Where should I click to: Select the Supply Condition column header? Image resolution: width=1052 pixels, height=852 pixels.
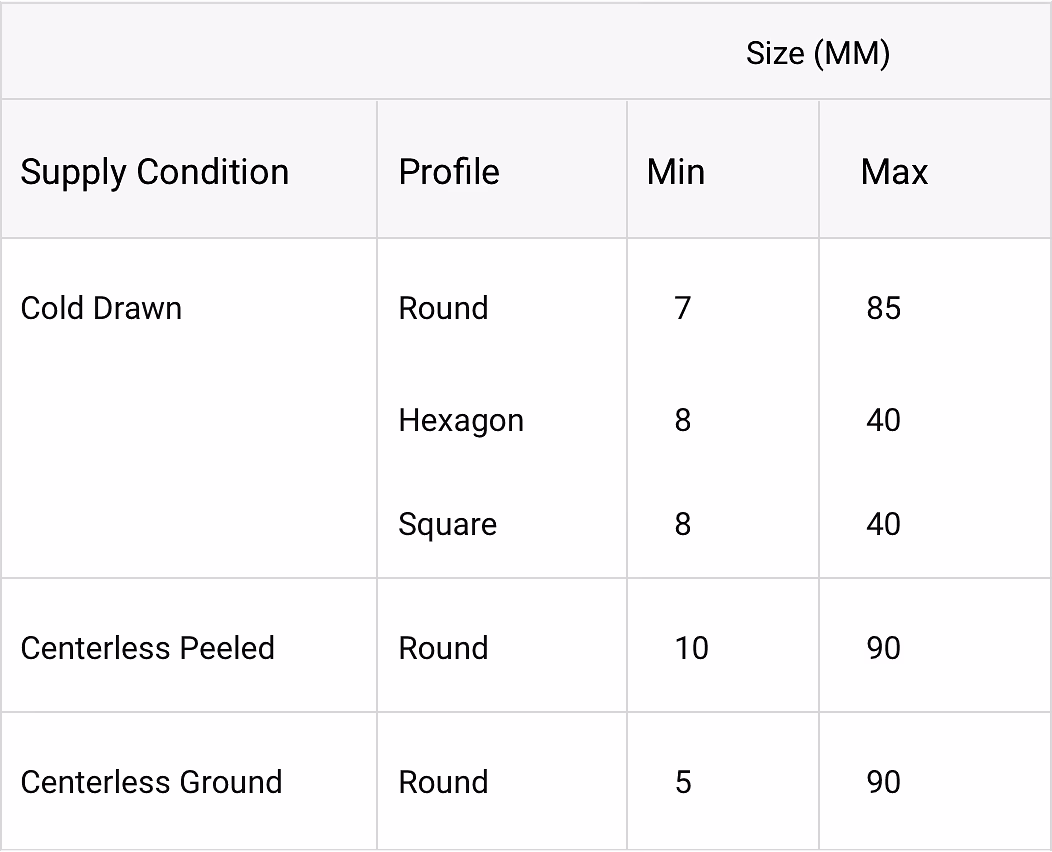[x=155, y=172]
